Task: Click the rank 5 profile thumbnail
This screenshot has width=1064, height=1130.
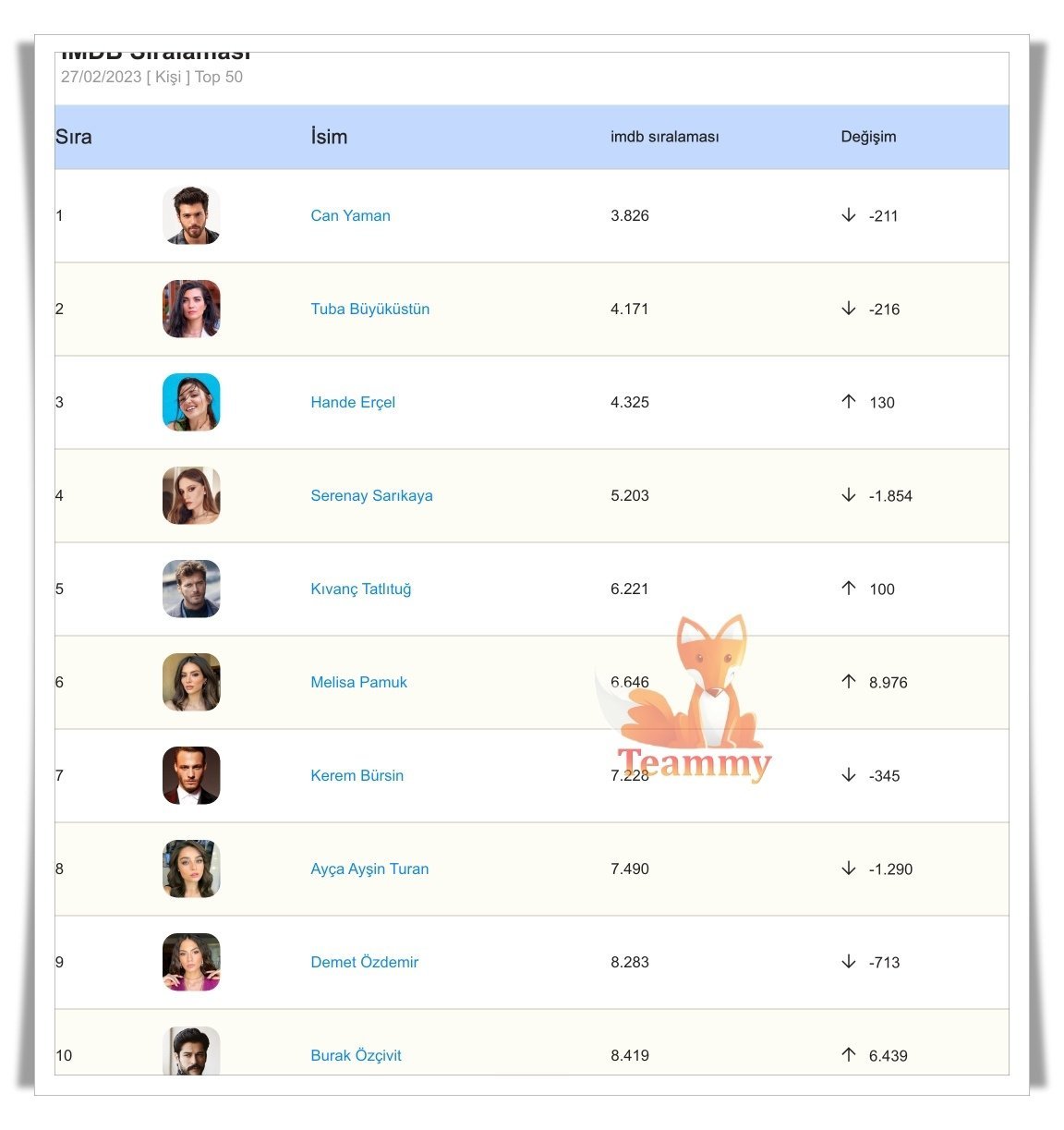Action: pyautogui.click(x=191, y=589)
